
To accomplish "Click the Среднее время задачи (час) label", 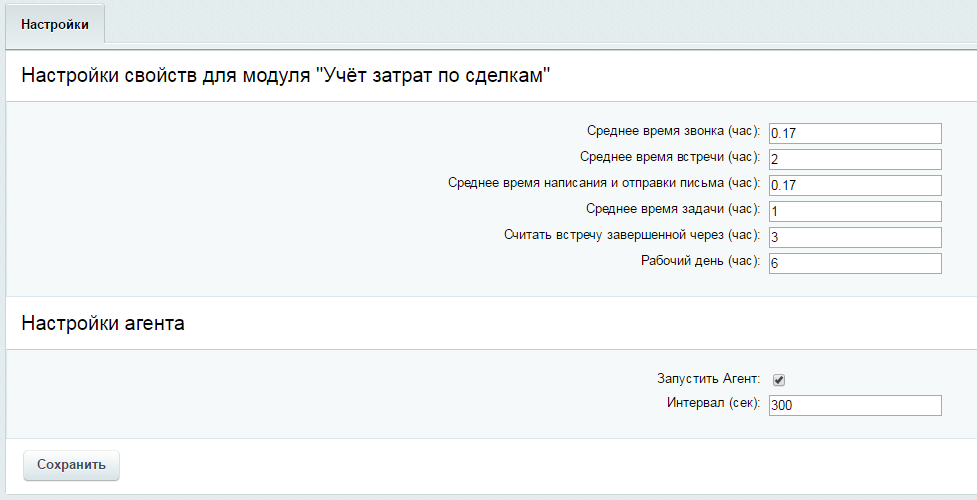I will pos(673,210).
